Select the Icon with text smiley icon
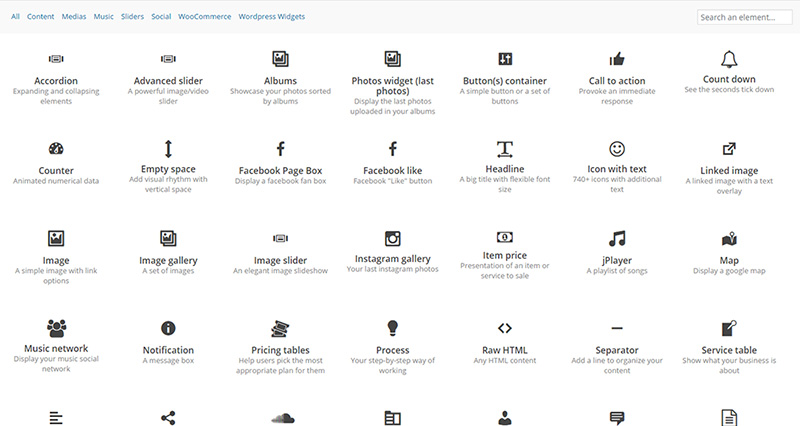The image size is (800, 426). click(617, 149)
